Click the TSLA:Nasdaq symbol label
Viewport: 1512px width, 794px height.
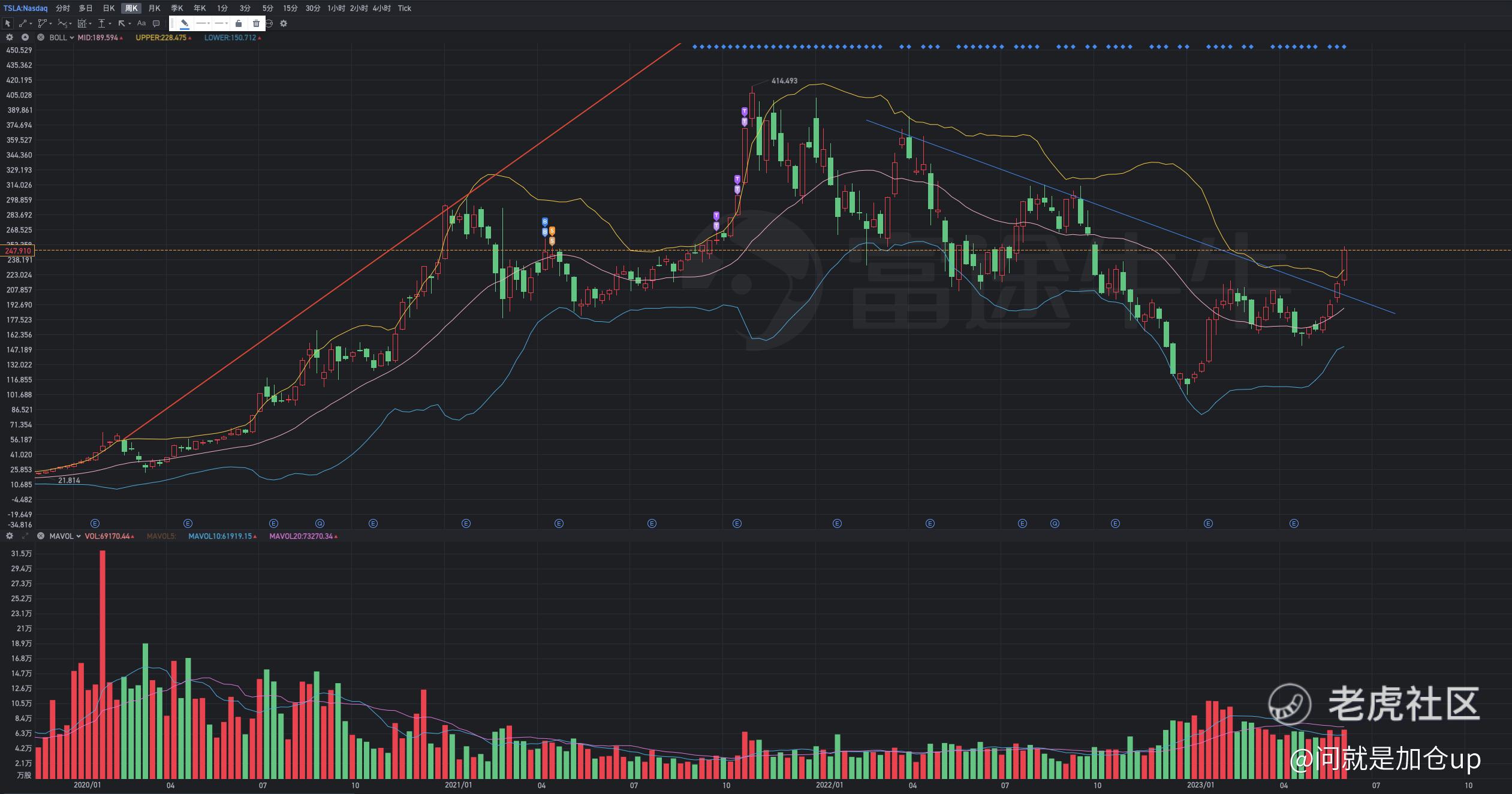pos(26,8)
